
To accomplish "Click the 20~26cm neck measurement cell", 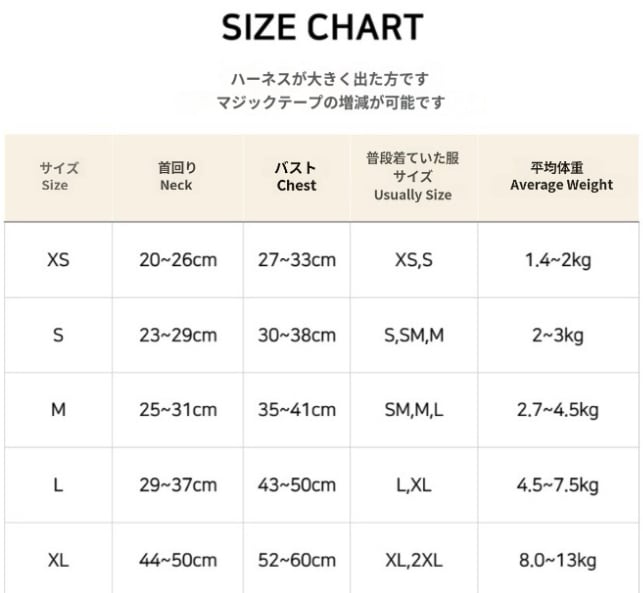I will 177,260.
